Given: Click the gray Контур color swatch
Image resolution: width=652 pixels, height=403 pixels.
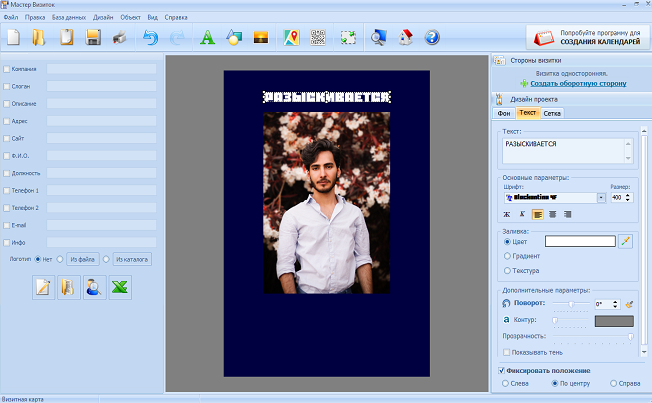Looking at the screenshot, I should [614, 321].
